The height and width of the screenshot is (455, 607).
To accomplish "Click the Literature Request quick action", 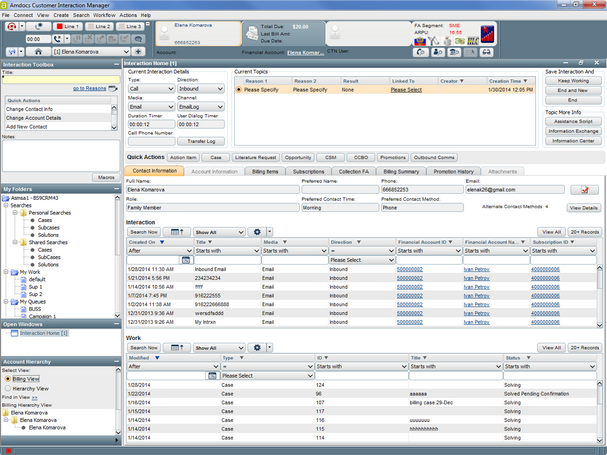I will (255, 157).
